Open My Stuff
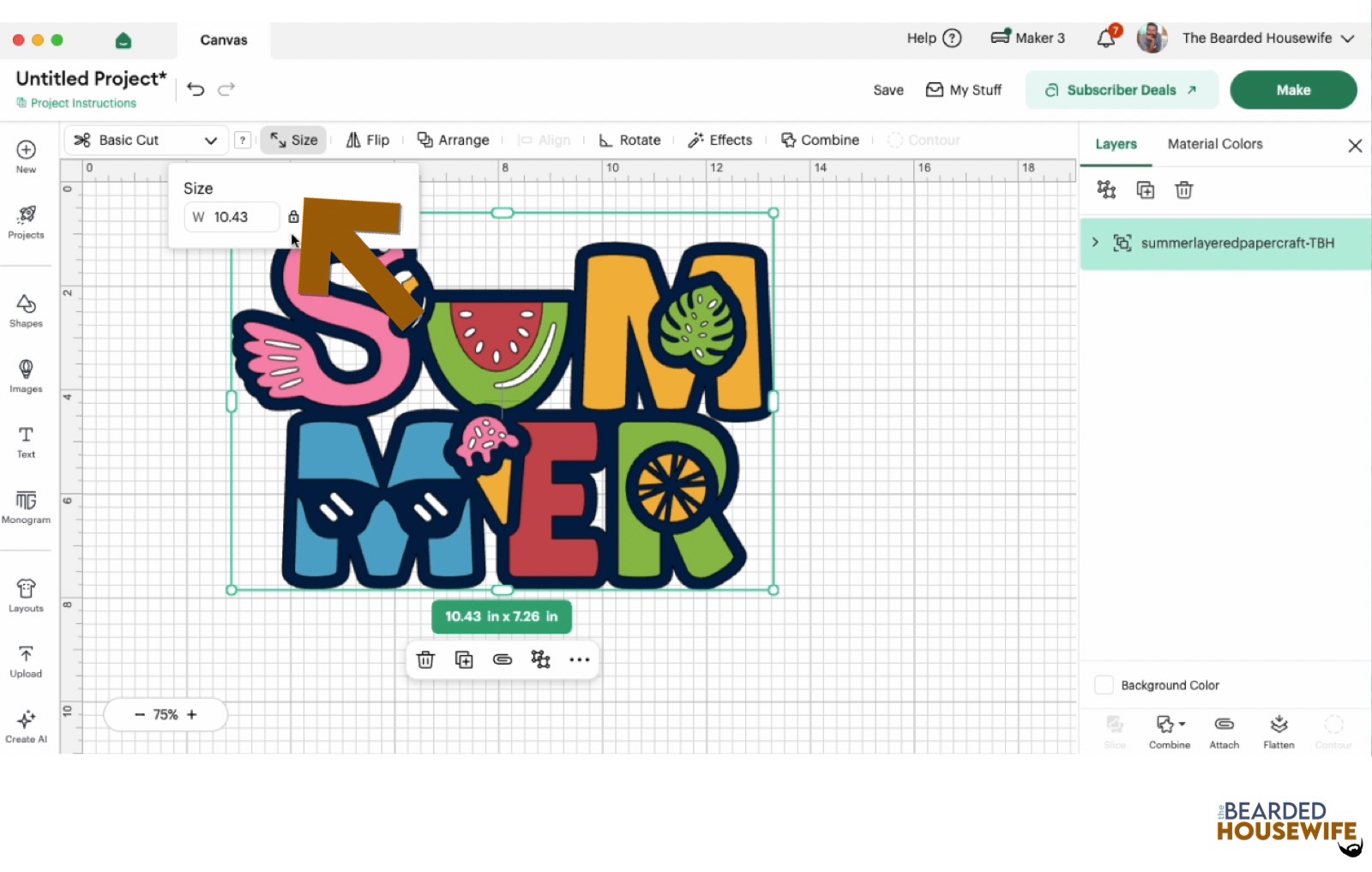Screen dimensions: 1372x872 pos(964,90)
